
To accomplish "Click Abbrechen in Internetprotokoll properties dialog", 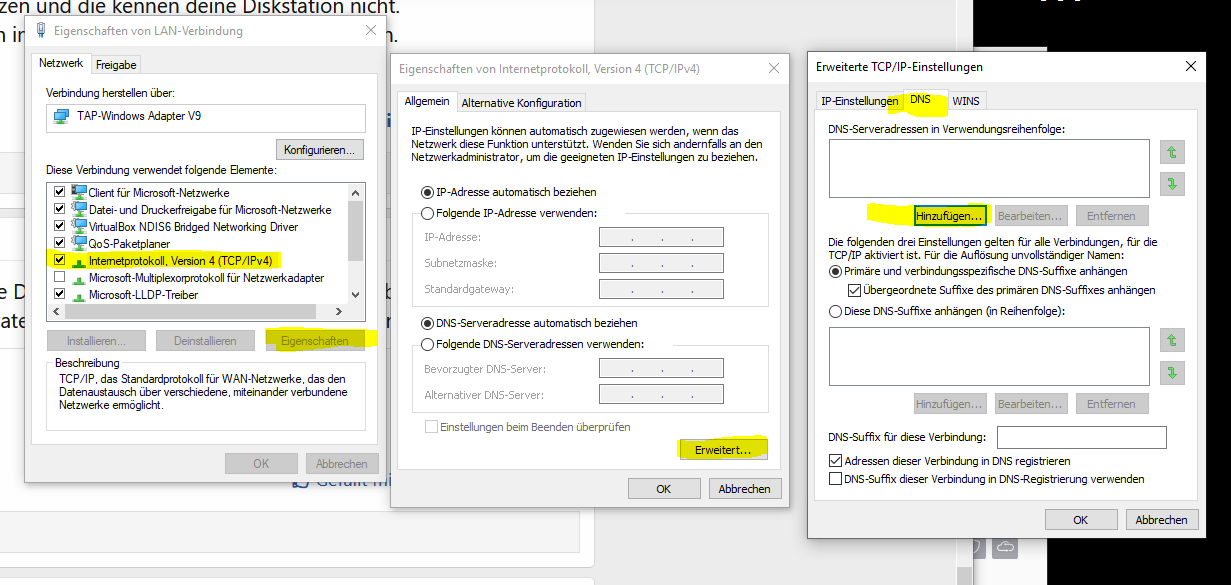I will click(x=745, y=489).
